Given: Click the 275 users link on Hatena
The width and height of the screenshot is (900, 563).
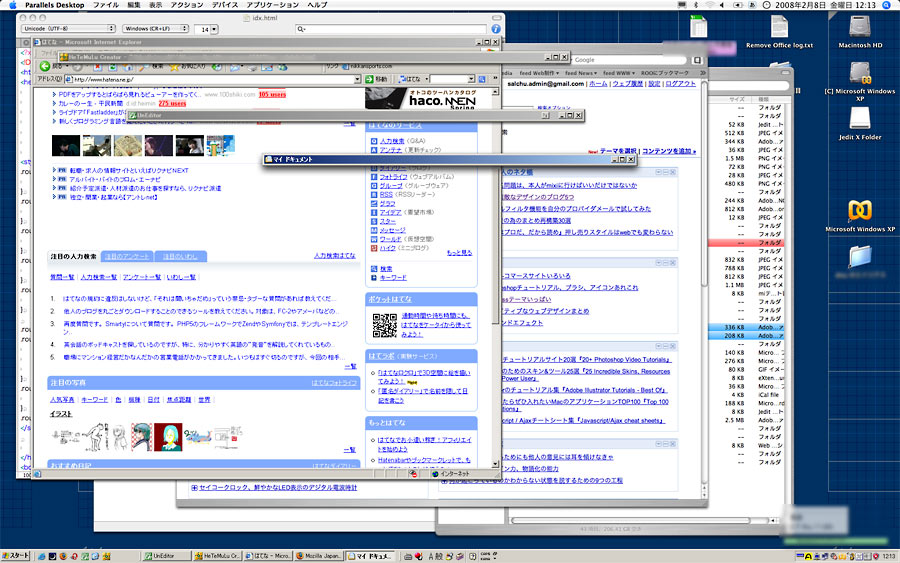Looking at the screenshot, I should click(172, 103).
